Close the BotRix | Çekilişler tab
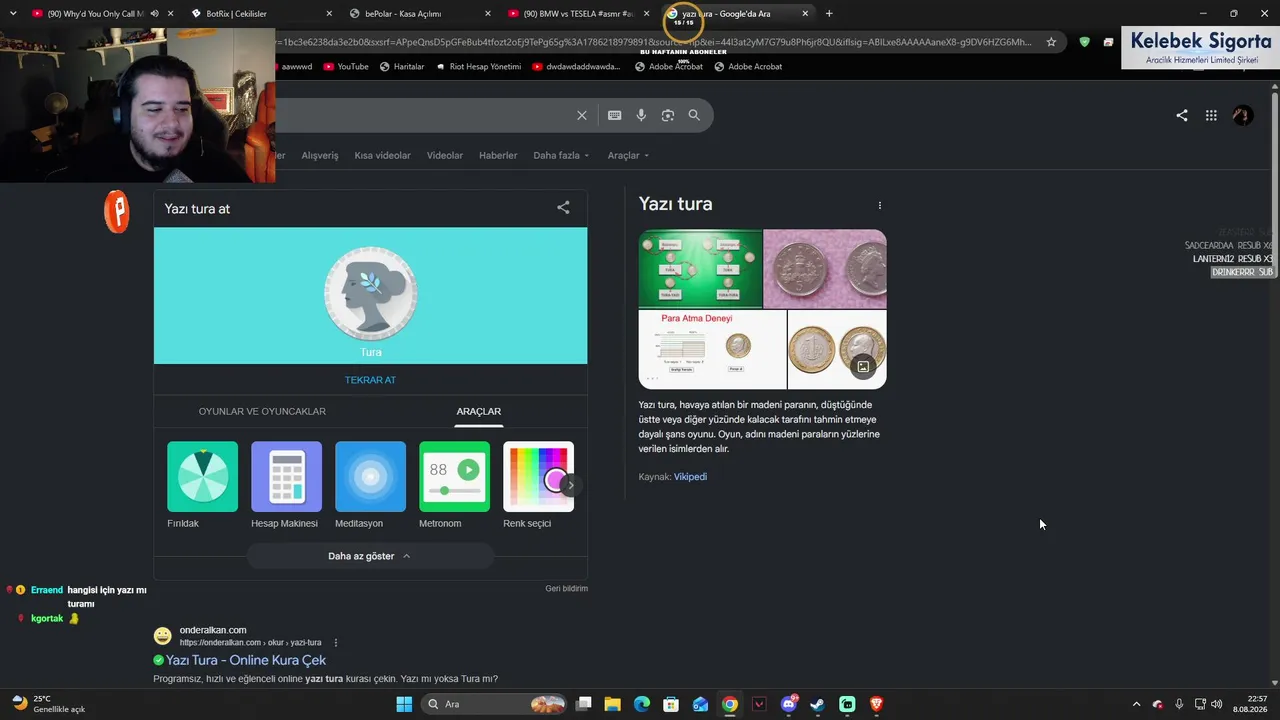 coord(329,13)
